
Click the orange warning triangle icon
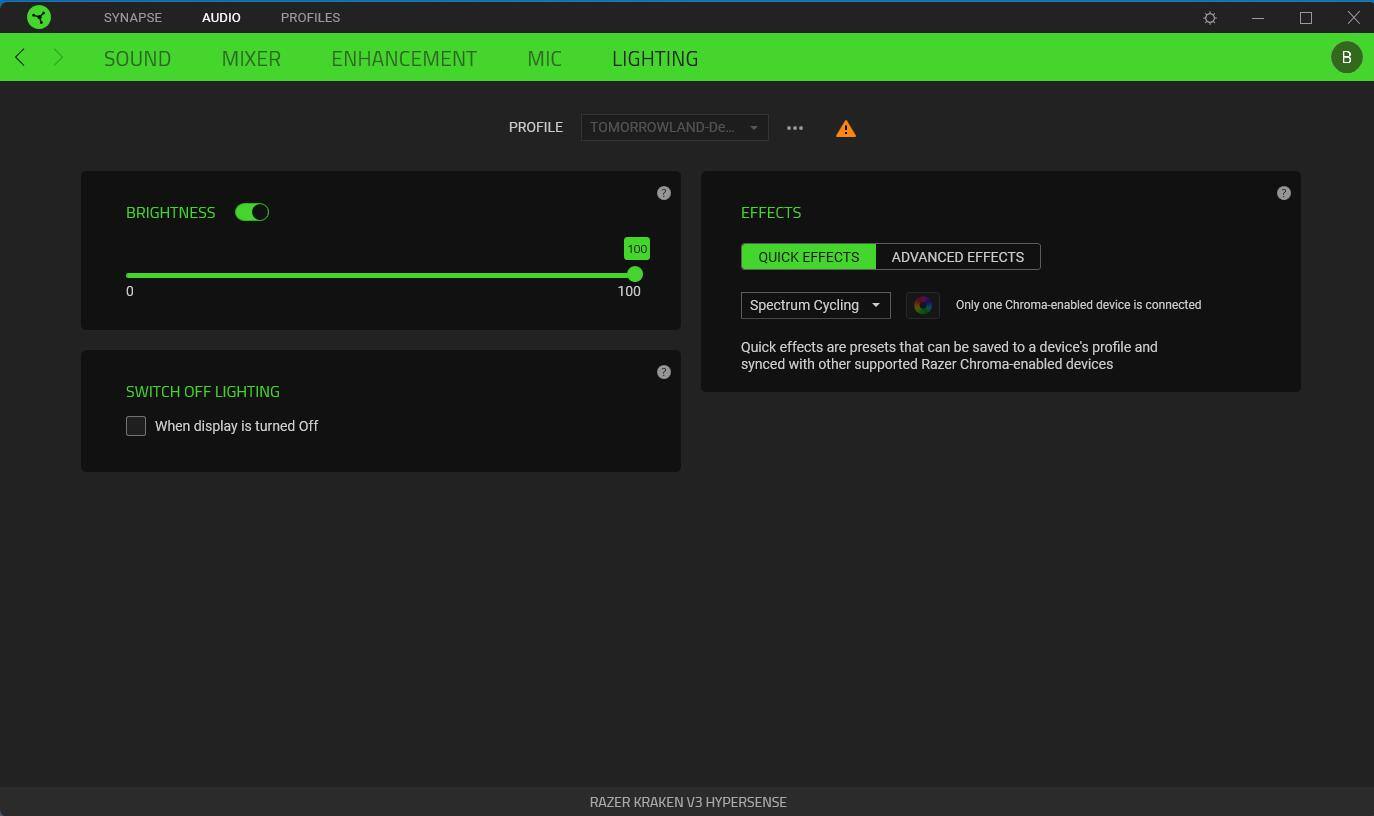846,128
